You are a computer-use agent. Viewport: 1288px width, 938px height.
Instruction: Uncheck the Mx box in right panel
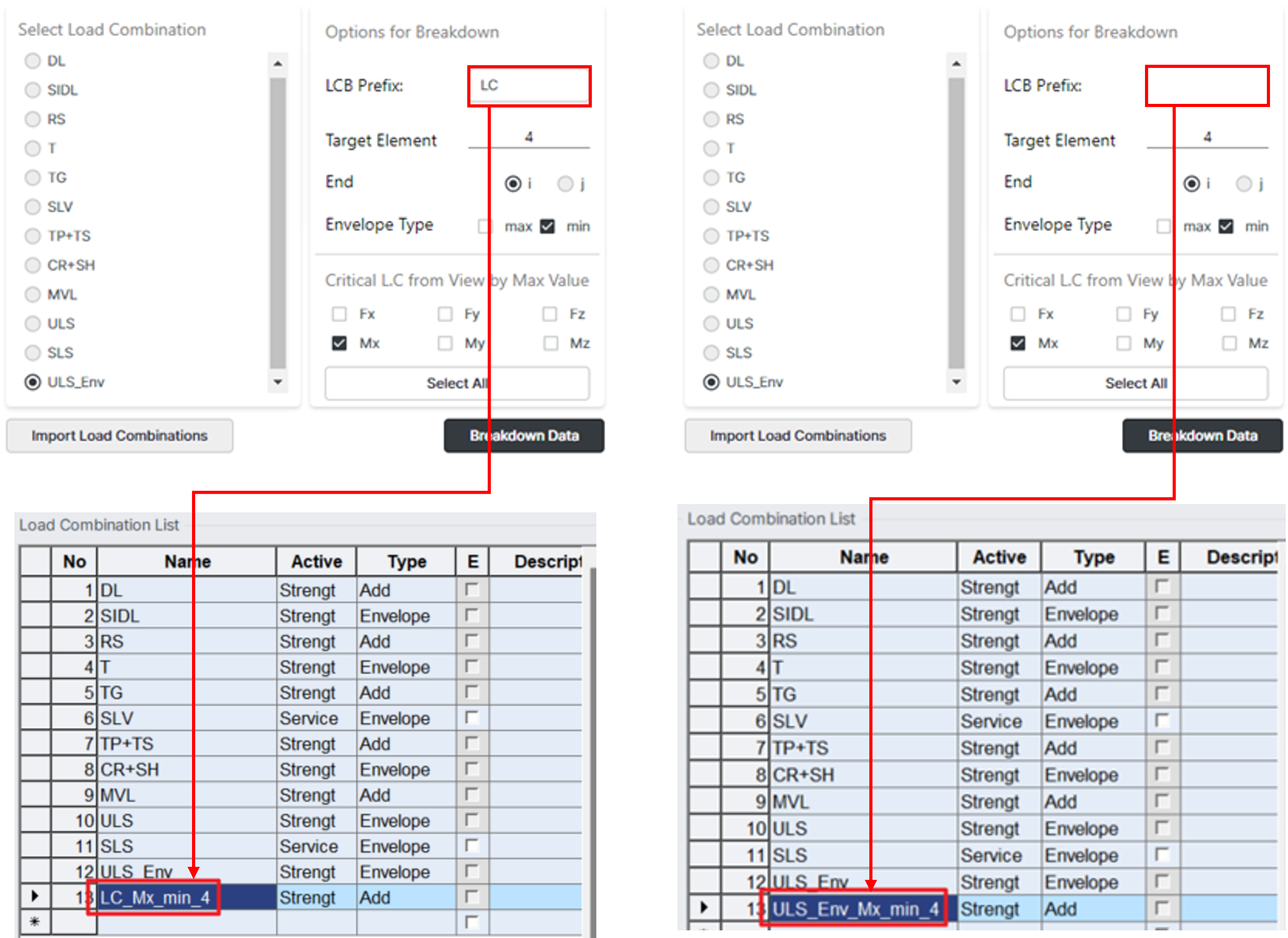[1018, 344]
